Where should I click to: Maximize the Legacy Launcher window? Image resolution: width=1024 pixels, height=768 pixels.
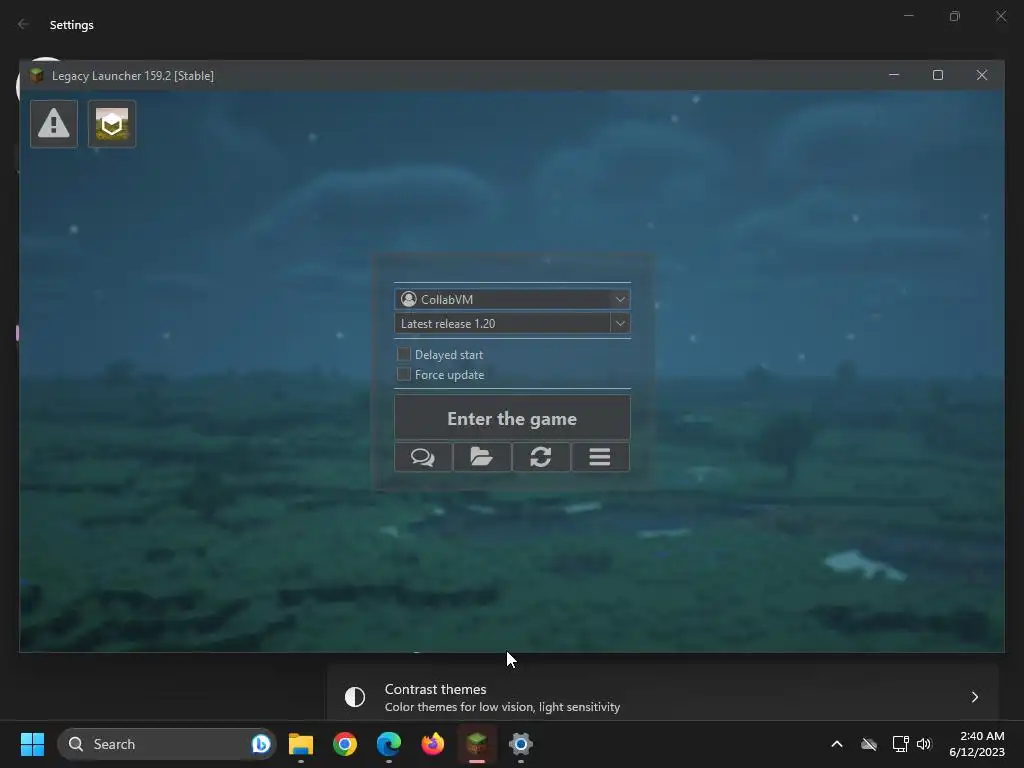(x=938, y=75)
